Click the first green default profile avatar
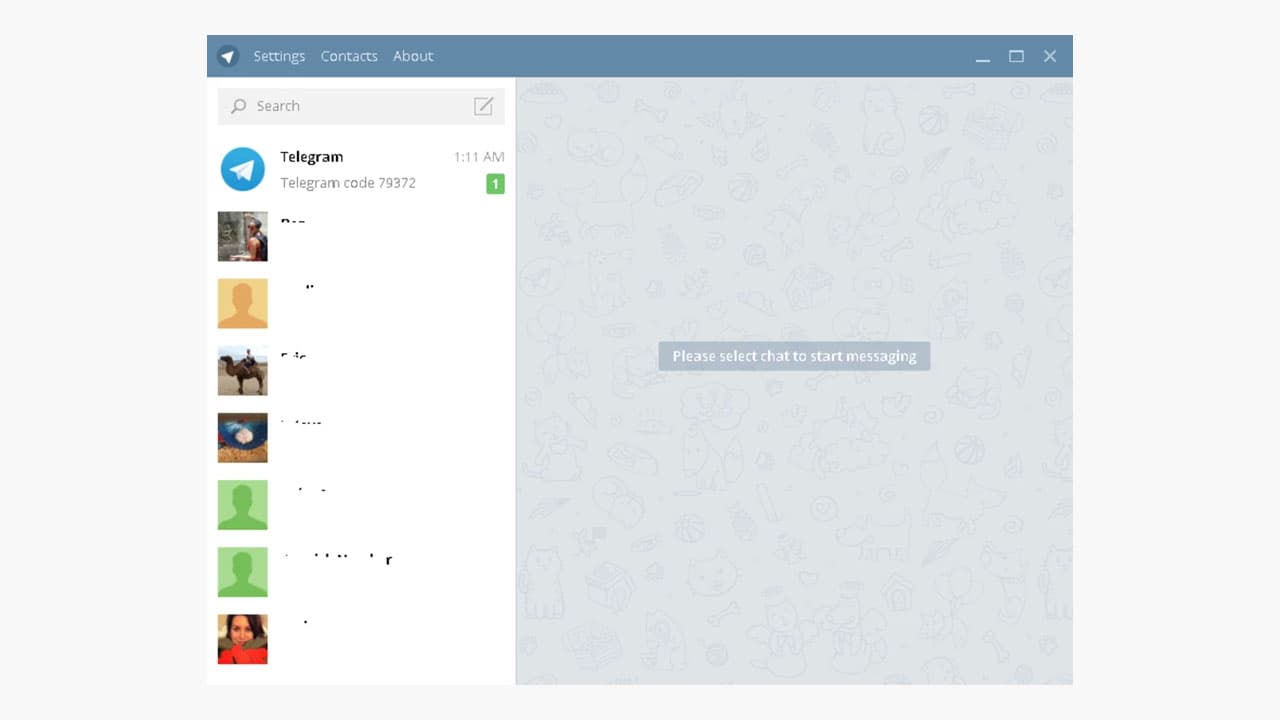Viewport: 1280px width, 720px height. 242,505
